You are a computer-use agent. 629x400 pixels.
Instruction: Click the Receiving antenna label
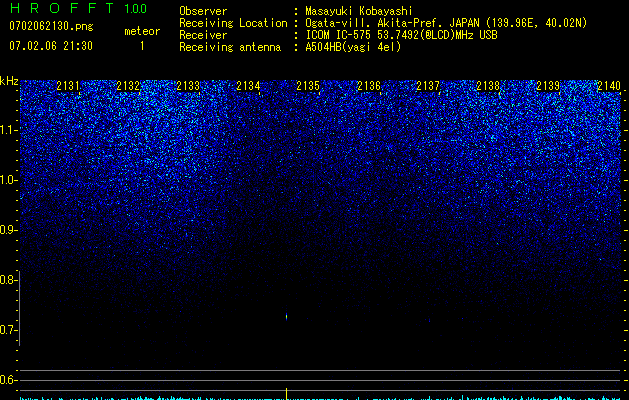click(x=230, y=47)
